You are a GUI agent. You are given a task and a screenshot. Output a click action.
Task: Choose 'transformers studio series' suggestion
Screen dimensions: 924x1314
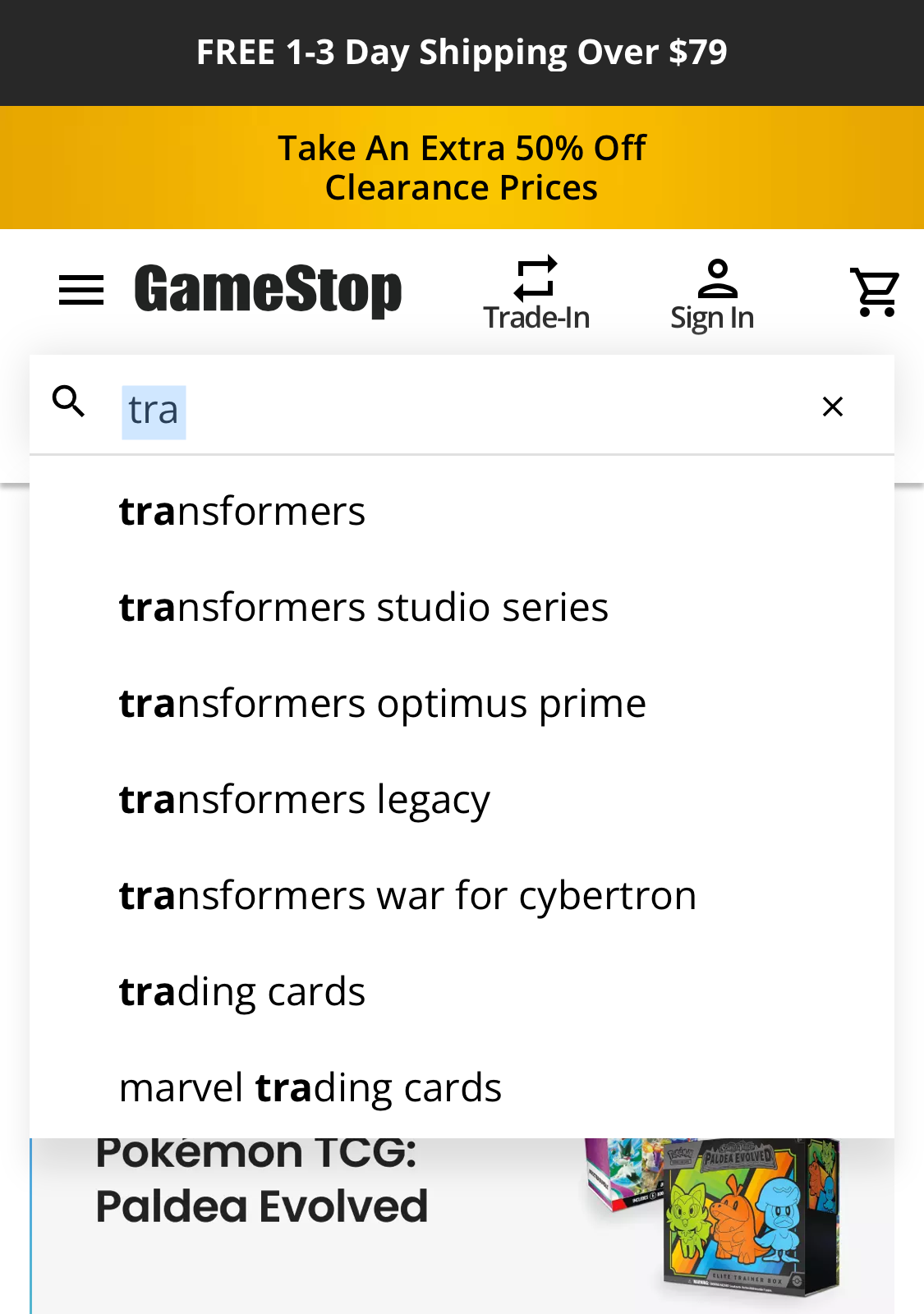click(x=364, y=607)
